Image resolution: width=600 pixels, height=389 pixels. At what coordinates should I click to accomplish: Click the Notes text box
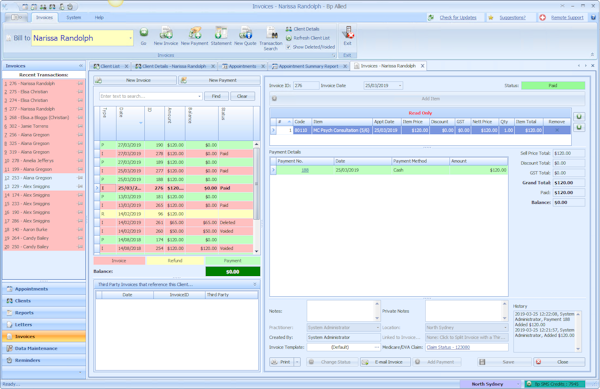[341, 311]
